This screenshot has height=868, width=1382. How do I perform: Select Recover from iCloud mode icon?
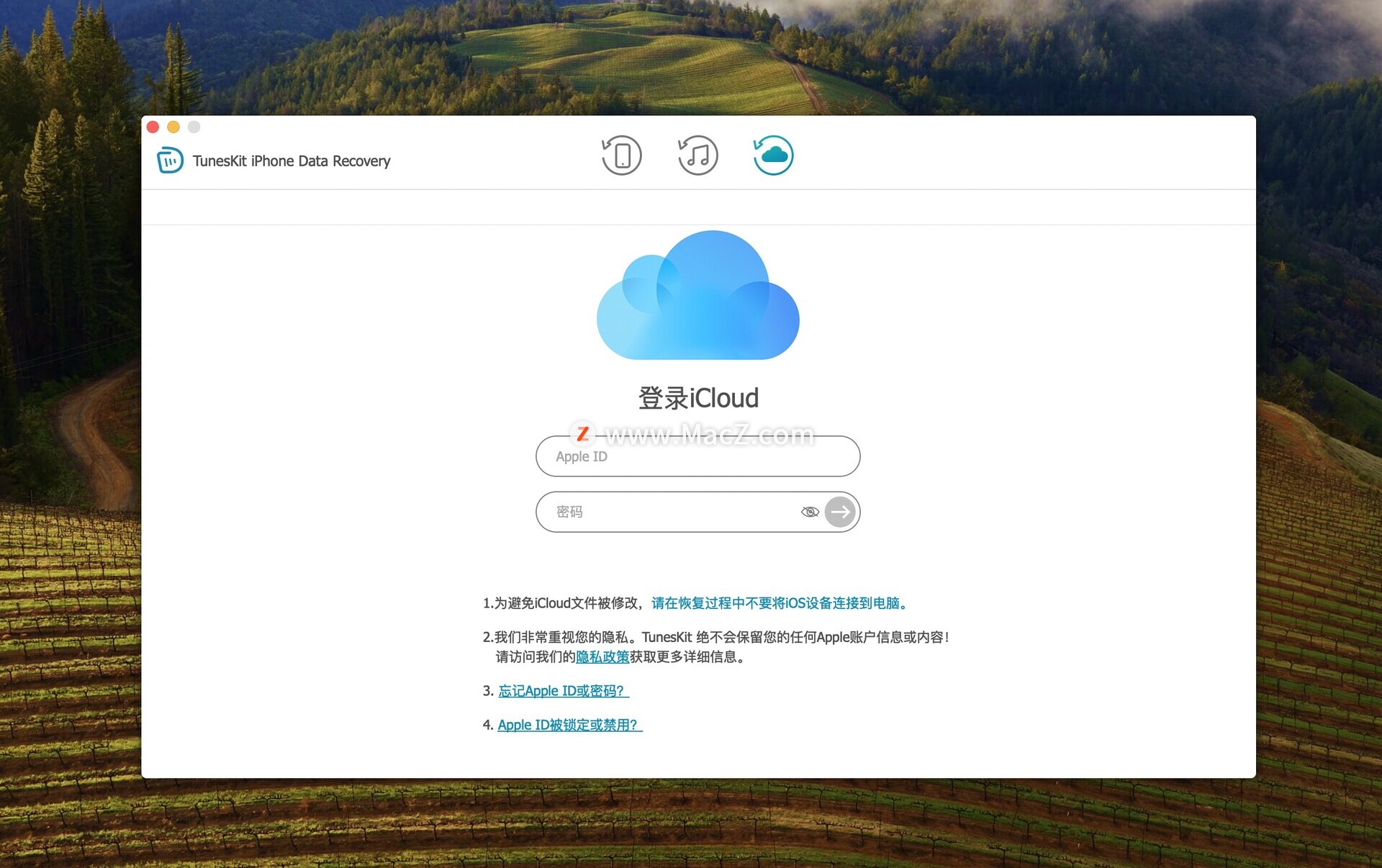point(773,155)
